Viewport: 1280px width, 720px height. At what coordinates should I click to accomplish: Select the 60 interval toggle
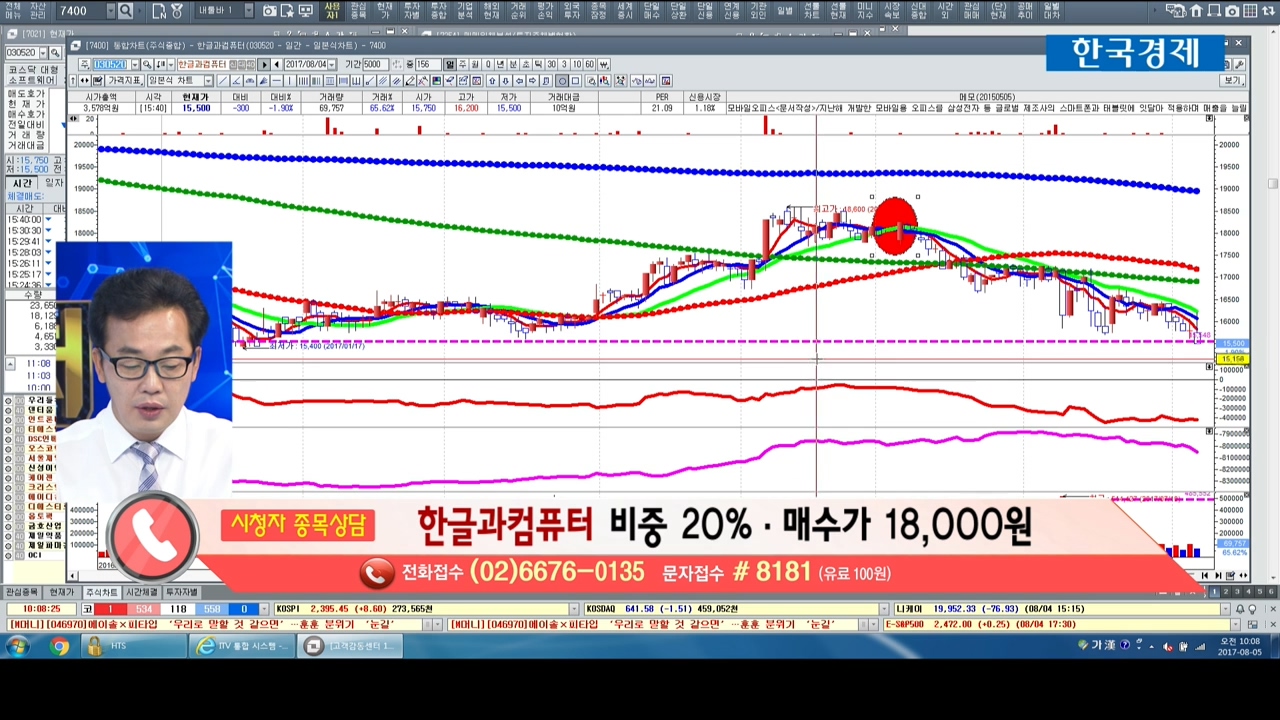(x=590, y=64)
